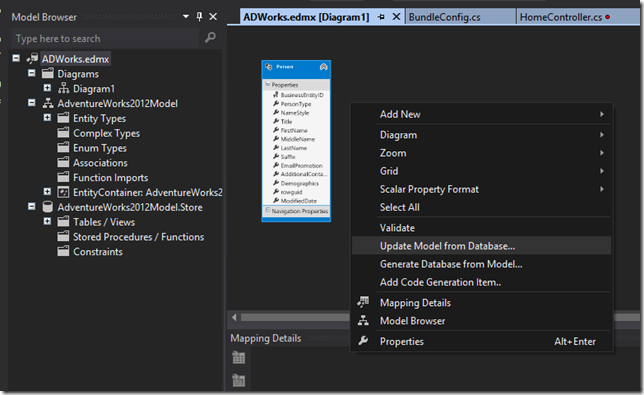
Task: Click the Properties wrench icon in context menu
Action: pos(363,341)
